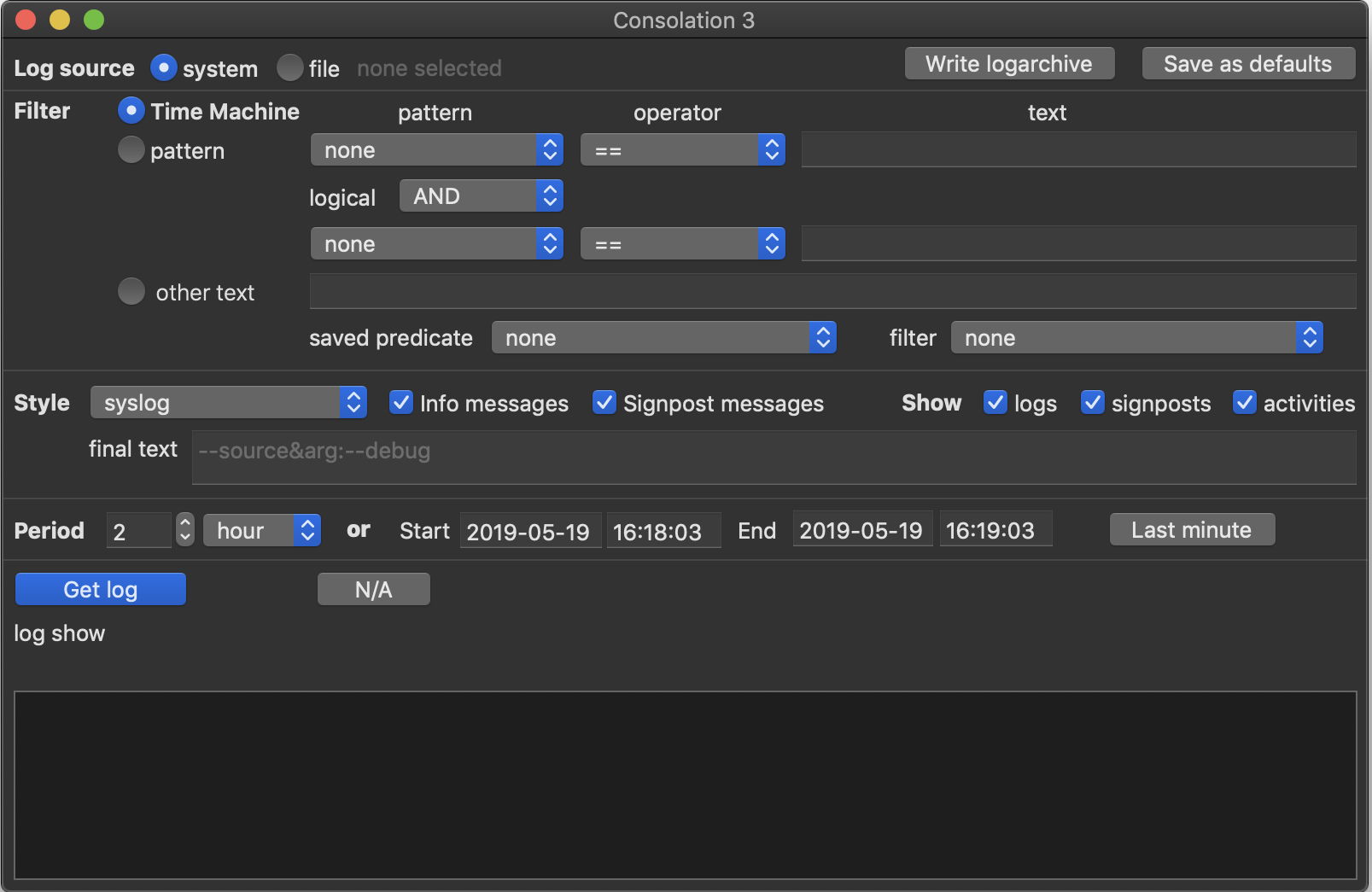Disable the Signpost messages checkbox
The width and height of the screenshot is (1372, 892).
click(604, 403)
